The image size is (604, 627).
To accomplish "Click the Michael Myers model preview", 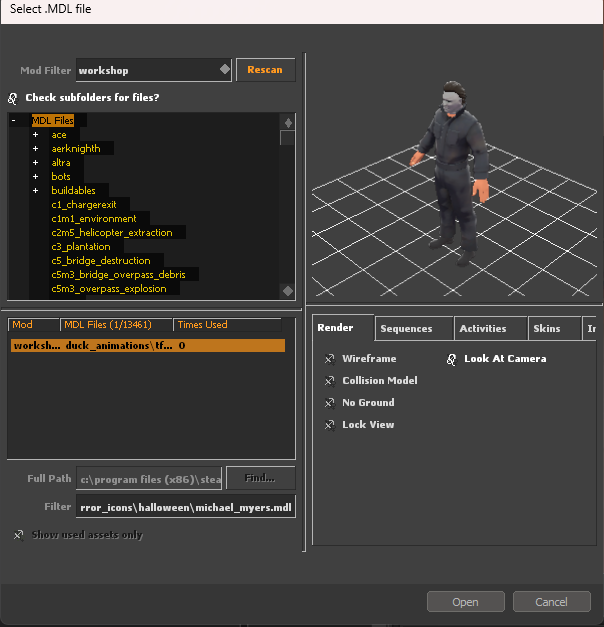I will [x=452, y=172].
